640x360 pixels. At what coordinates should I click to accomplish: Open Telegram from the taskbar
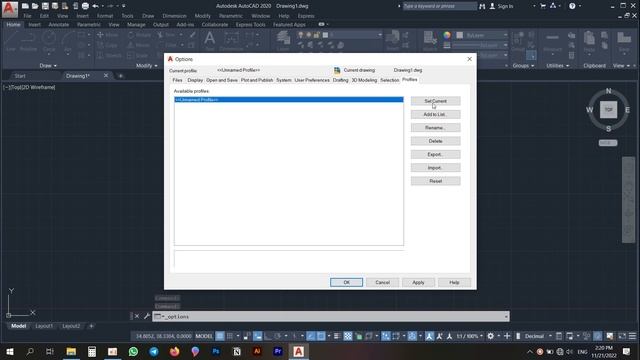154,351
